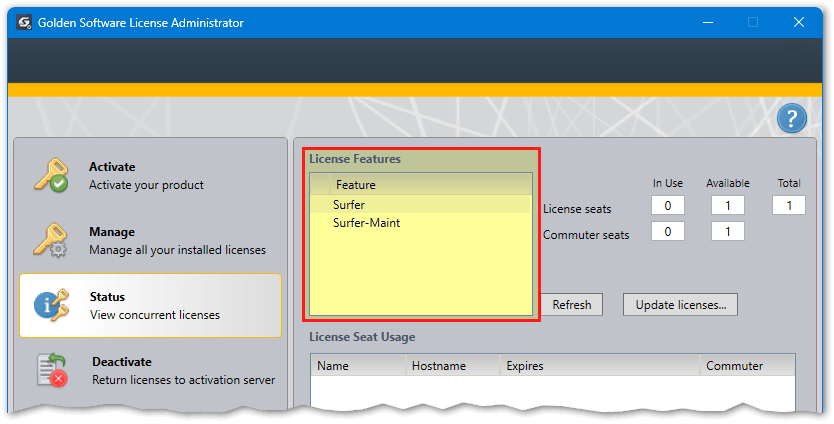Open help via the question mark icon
The height and width of the screenshot is (424, 834).
pos(791,118)
